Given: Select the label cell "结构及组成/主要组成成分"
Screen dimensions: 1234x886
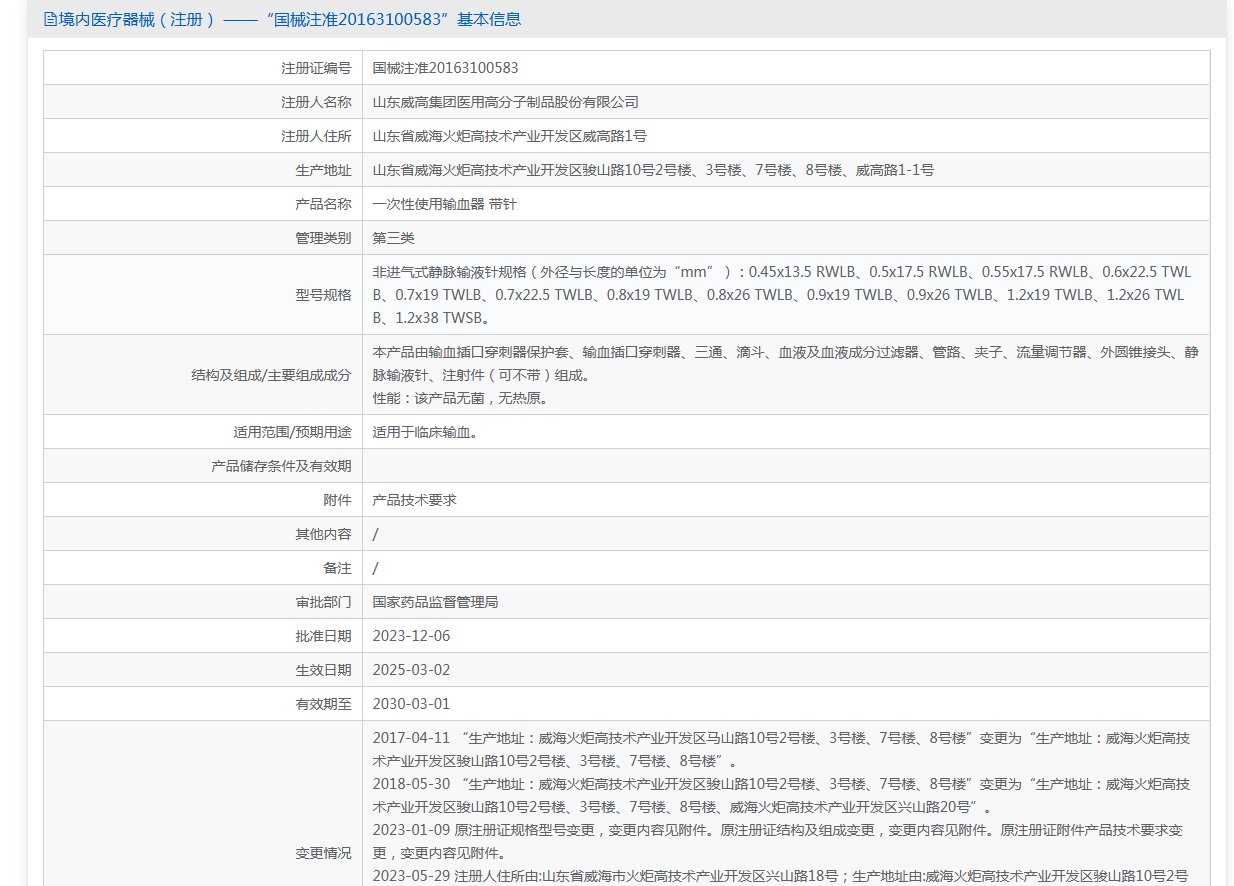Looking at the screenshot, I should [x=203, y=375].
